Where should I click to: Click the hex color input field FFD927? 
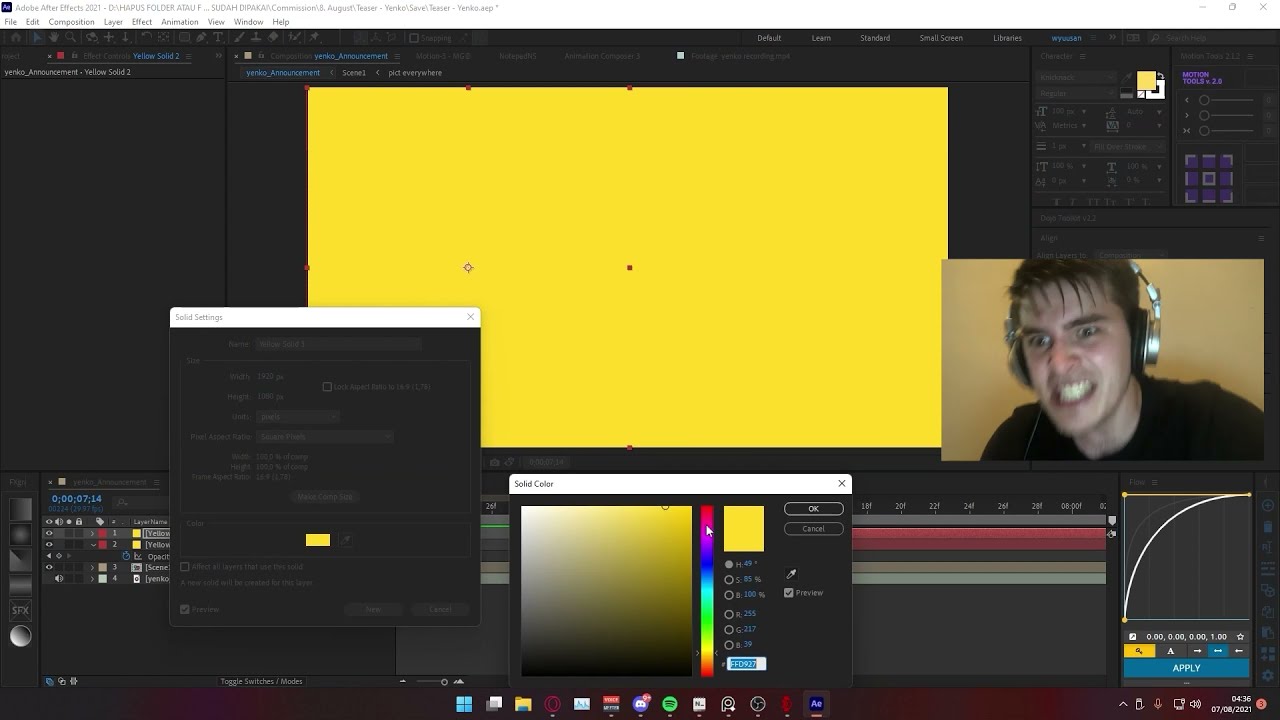click(746, 664)
